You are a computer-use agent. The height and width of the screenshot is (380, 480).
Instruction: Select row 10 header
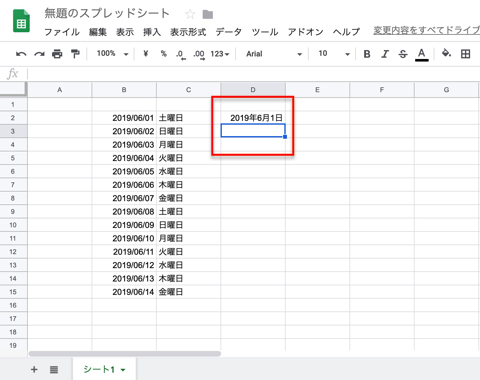pyautogui.click(x=13, y=225)
